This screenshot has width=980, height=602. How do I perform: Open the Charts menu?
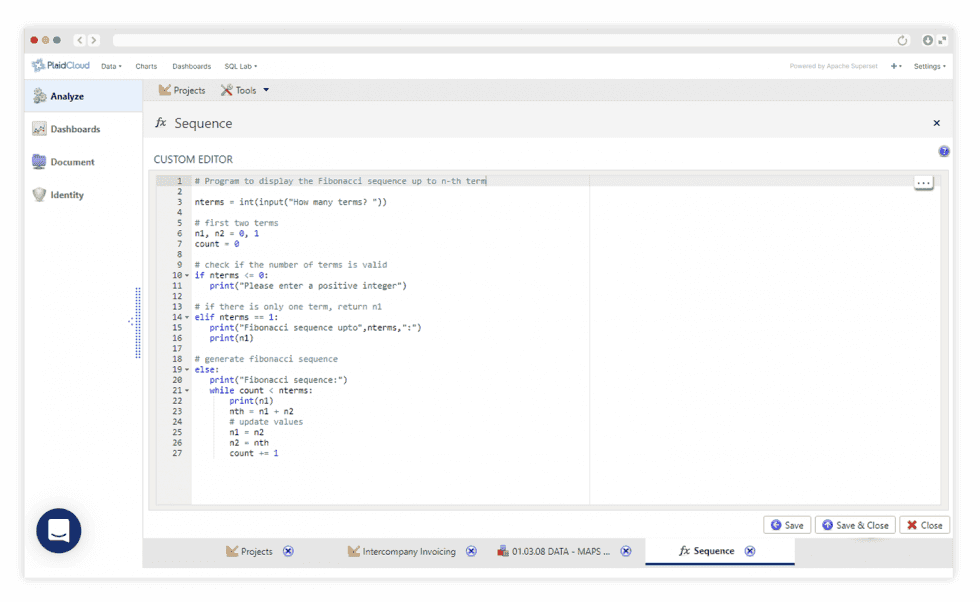pyautogui.click(x=146, y=66)
